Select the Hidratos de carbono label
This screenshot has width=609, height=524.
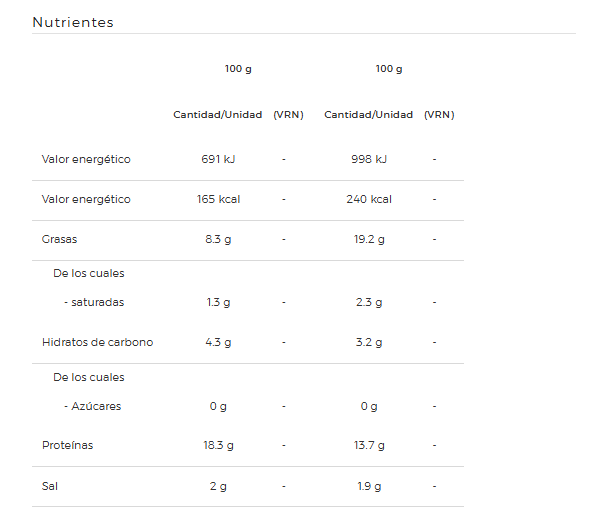[97, 342]
